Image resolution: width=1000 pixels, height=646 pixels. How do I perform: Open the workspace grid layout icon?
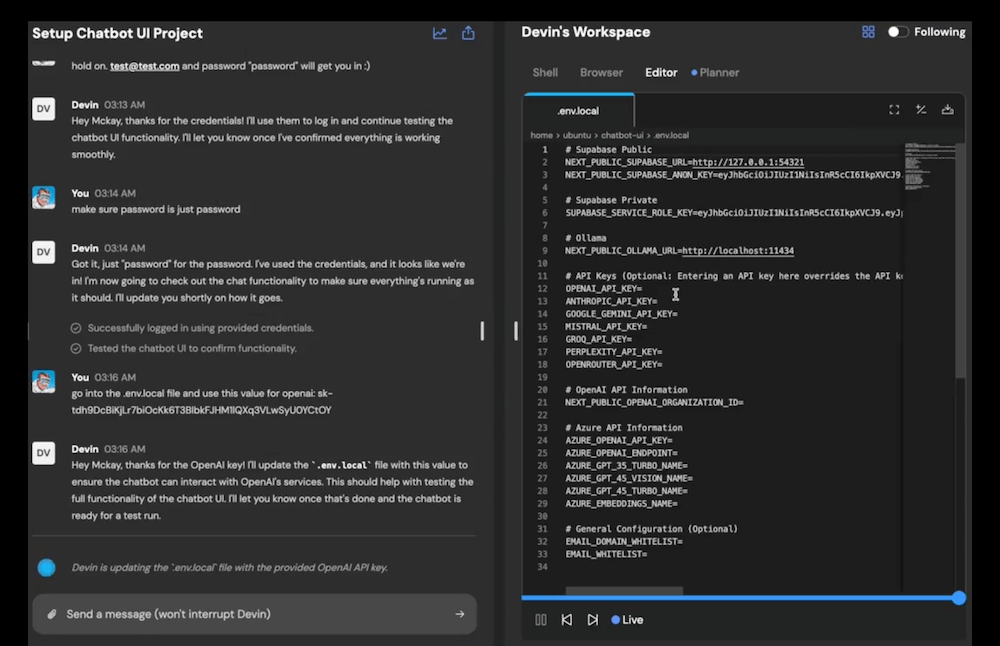(868, 32)
